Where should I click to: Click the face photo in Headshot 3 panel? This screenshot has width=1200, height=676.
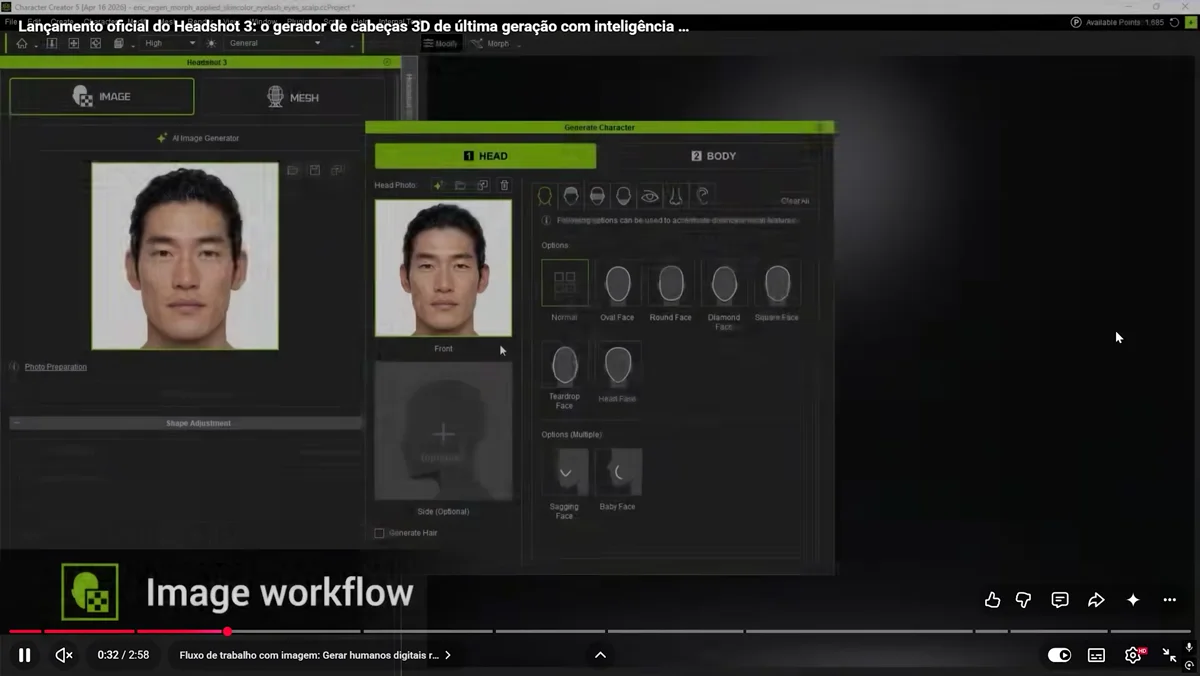point(185,256)
